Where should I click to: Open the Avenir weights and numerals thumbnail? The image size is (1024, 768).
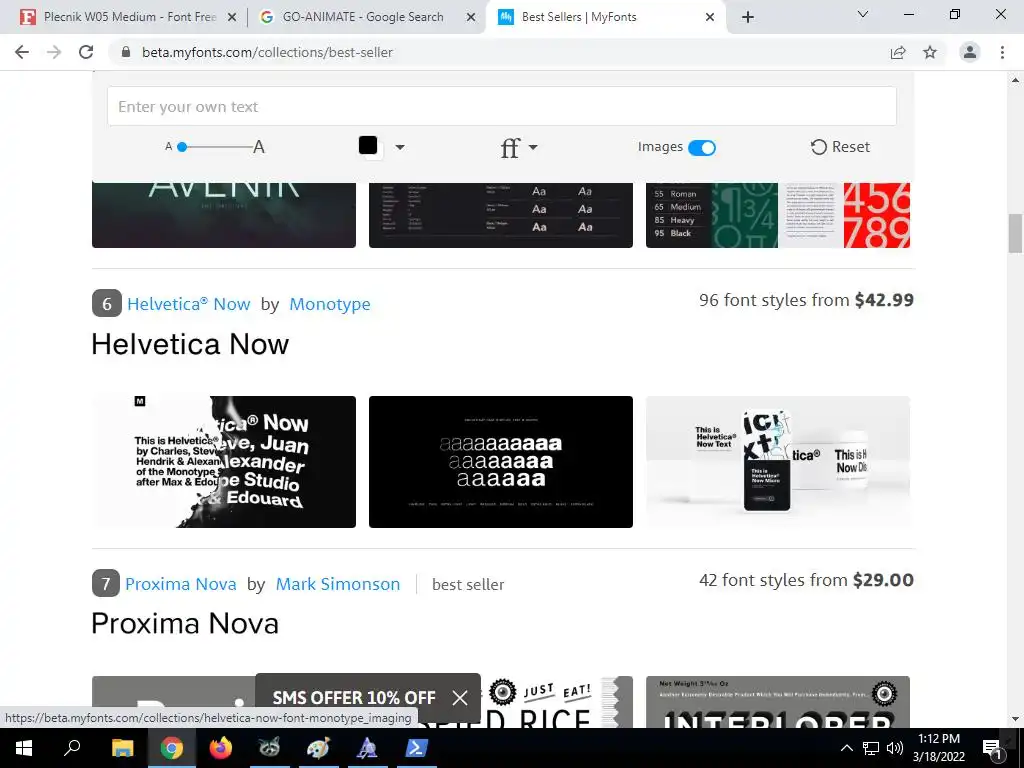[778, 215]
